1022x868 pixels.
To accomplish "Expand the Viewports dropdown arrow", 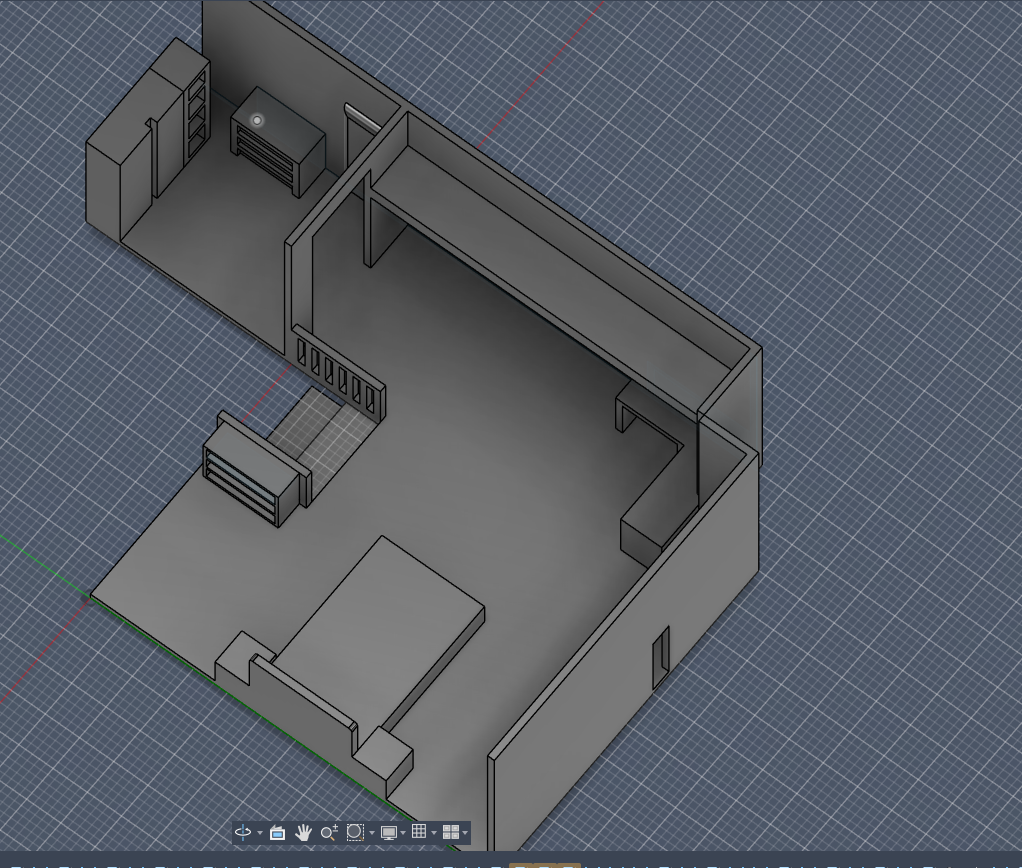I will click(x=465, y=833).
